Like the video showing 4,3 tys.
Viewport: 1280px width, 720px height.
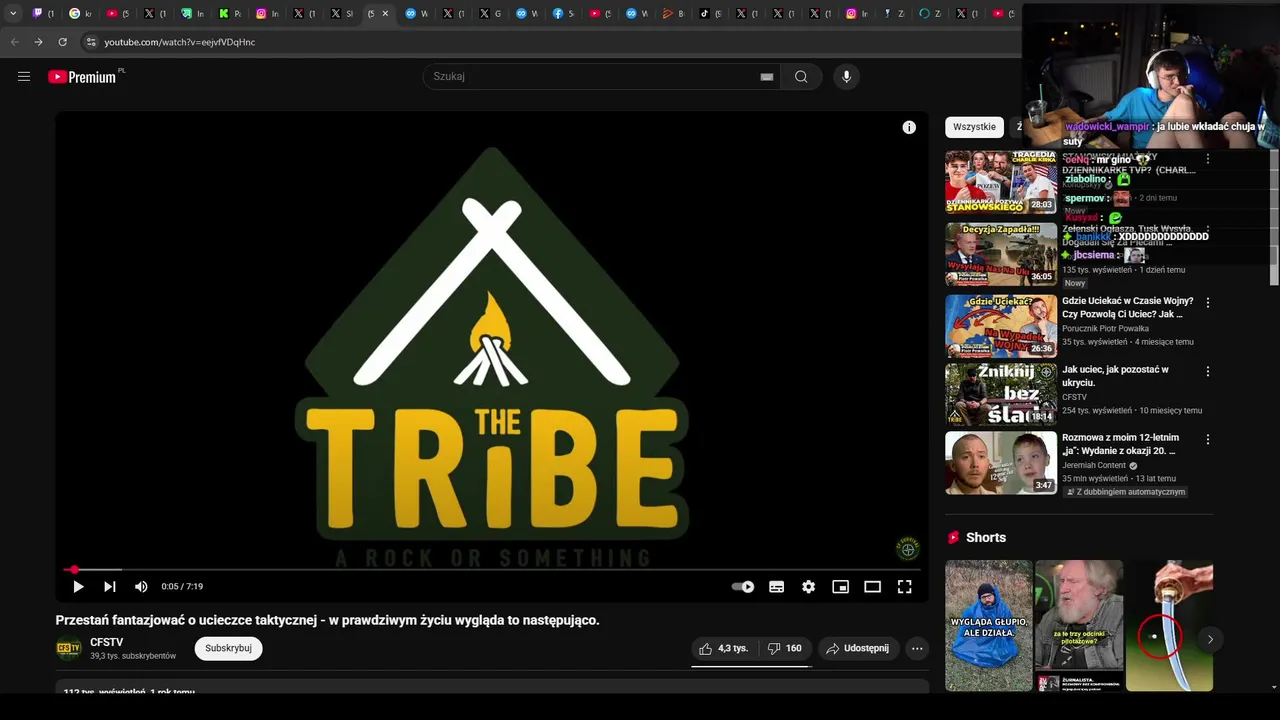[x=723, y=648]
